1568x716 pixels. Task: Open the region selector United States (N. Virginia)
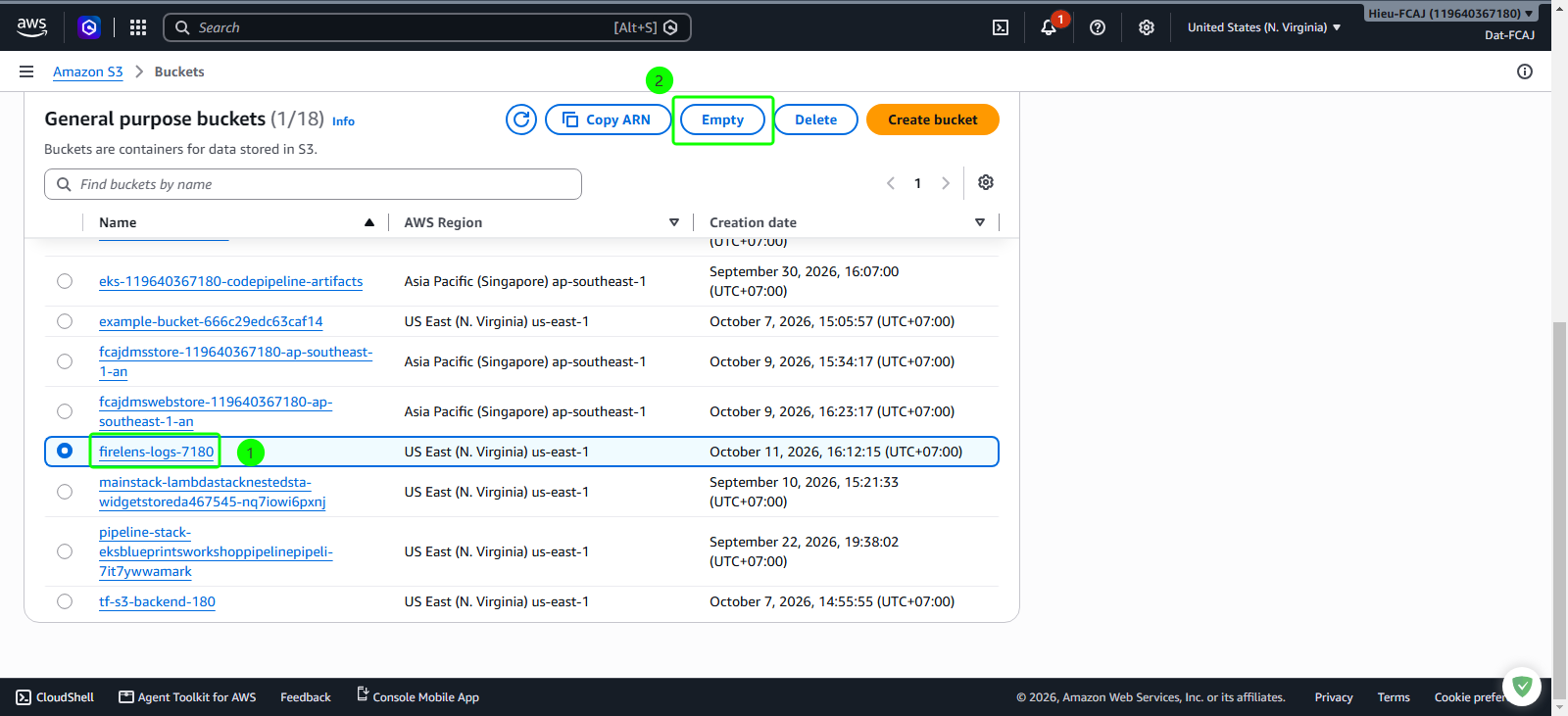click(1264, 27)
